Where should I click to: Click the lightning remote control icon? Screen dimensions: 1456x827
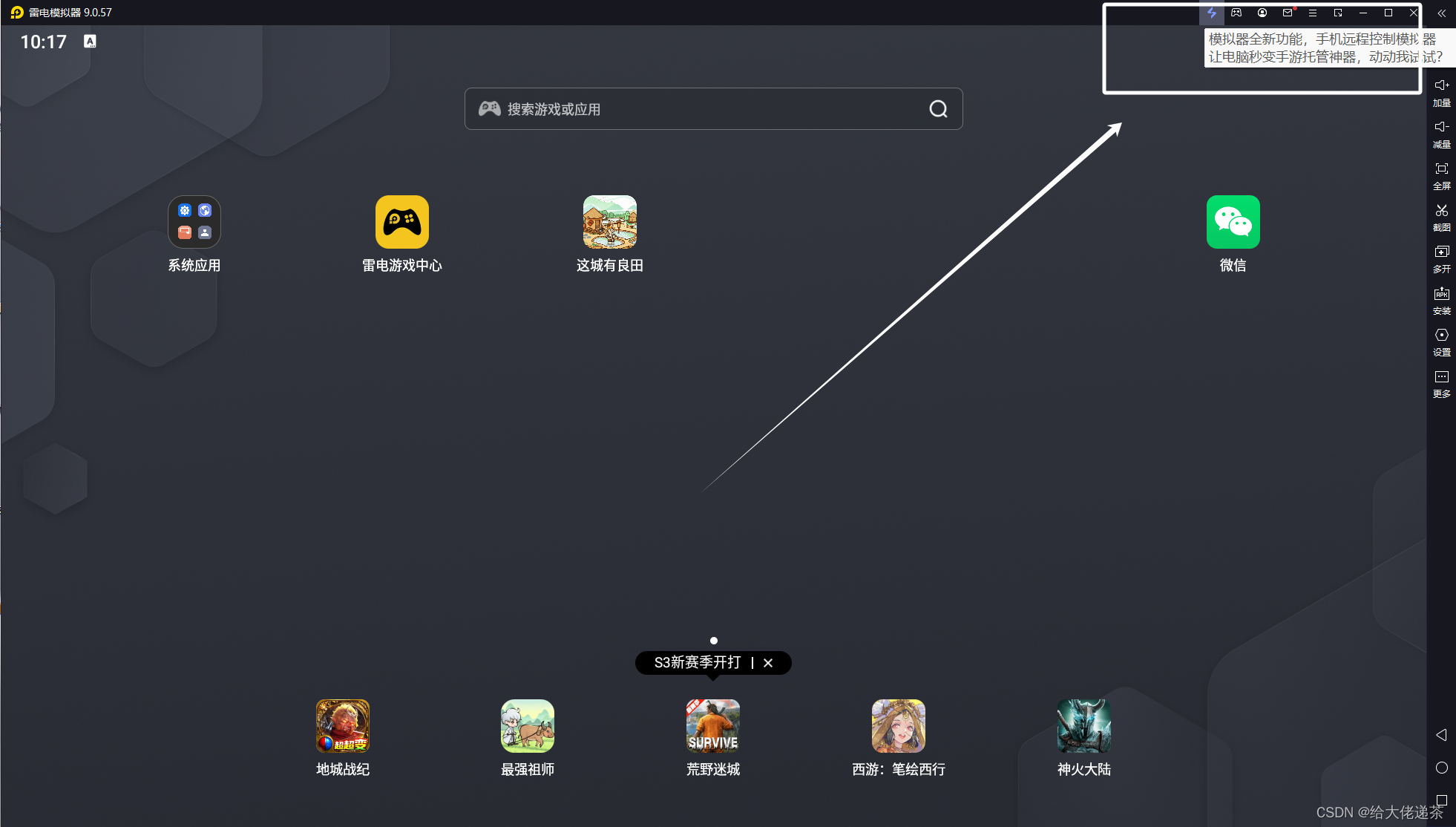(1211, 13)
